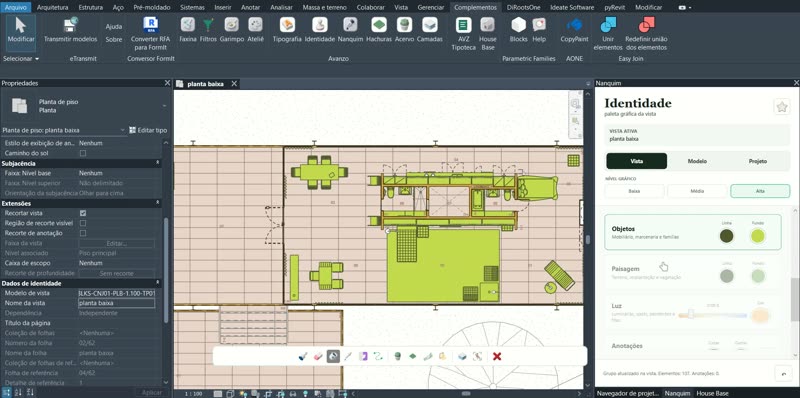This screenshot has height=398, width=800.
Task: Click the Nome da vista input field
Action: pyautogui.click(x=116, y=303)
